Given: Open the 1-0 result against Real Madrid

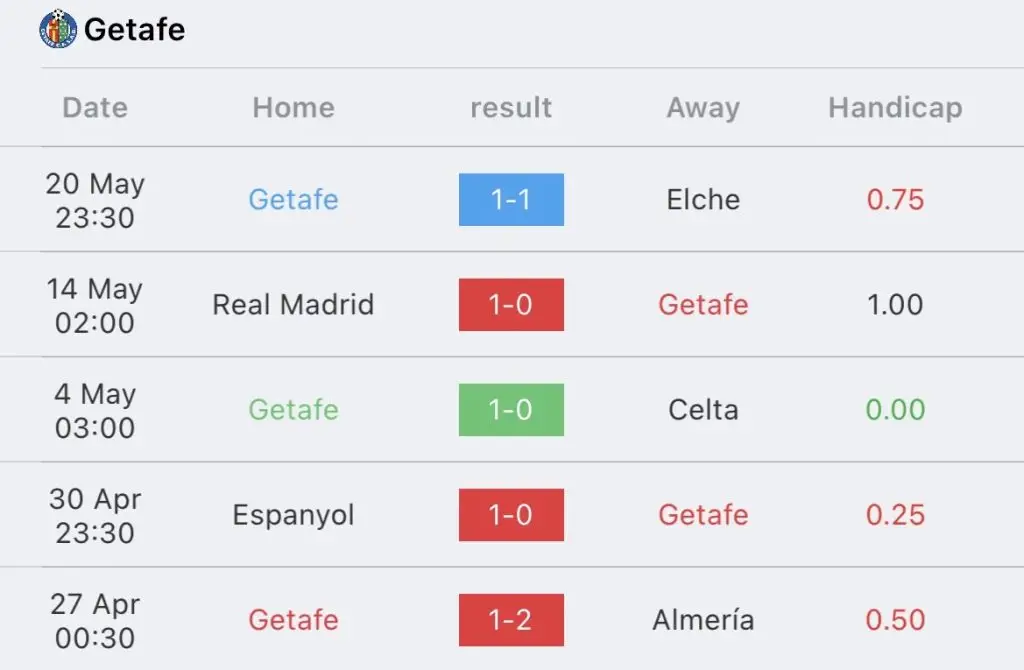Looking at the screenshot, I should tap(511, 305).
